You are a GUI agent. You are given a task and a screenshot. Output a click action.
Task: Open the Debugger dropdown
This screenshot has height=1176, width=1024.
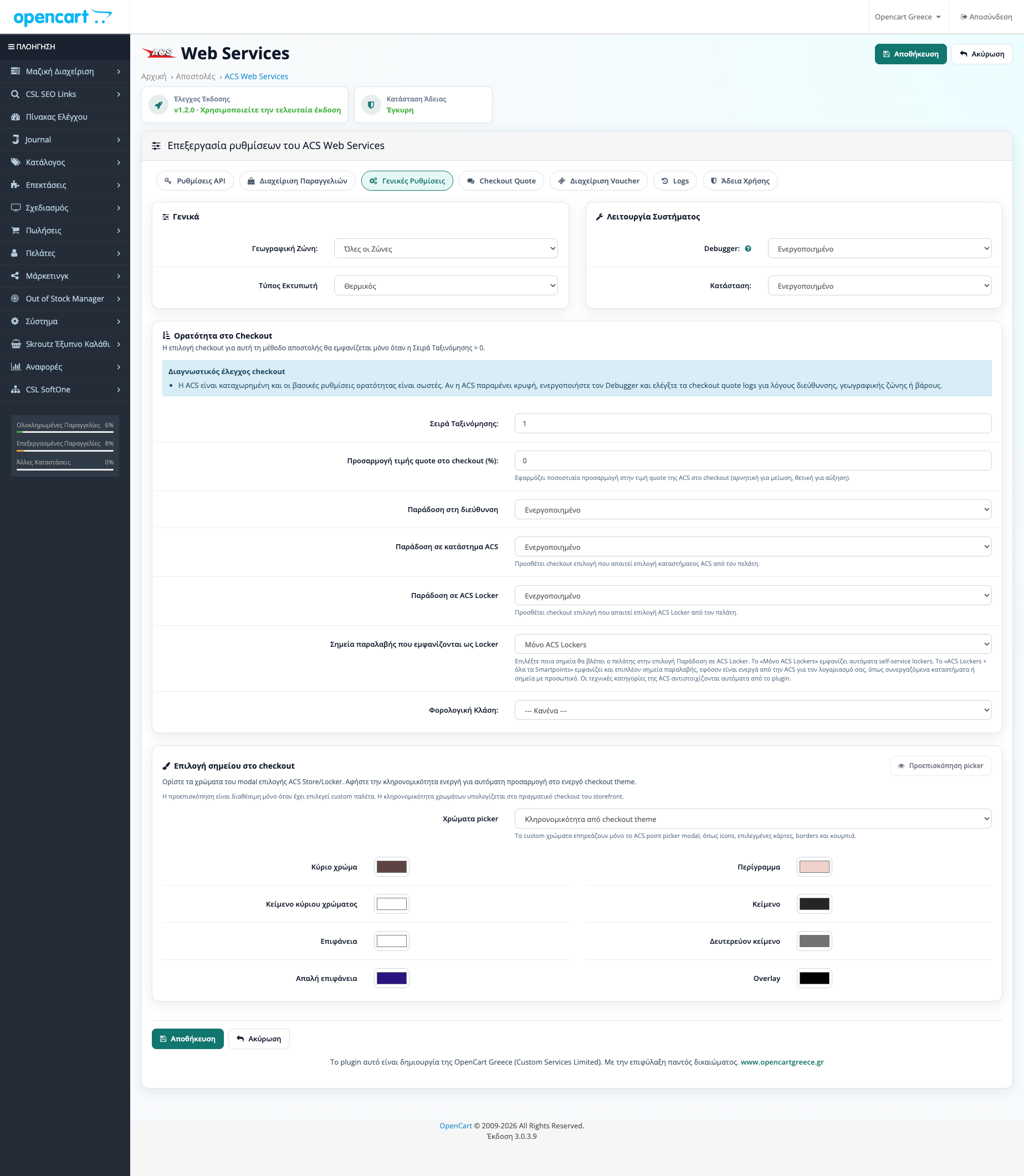(x=879, y=249)
